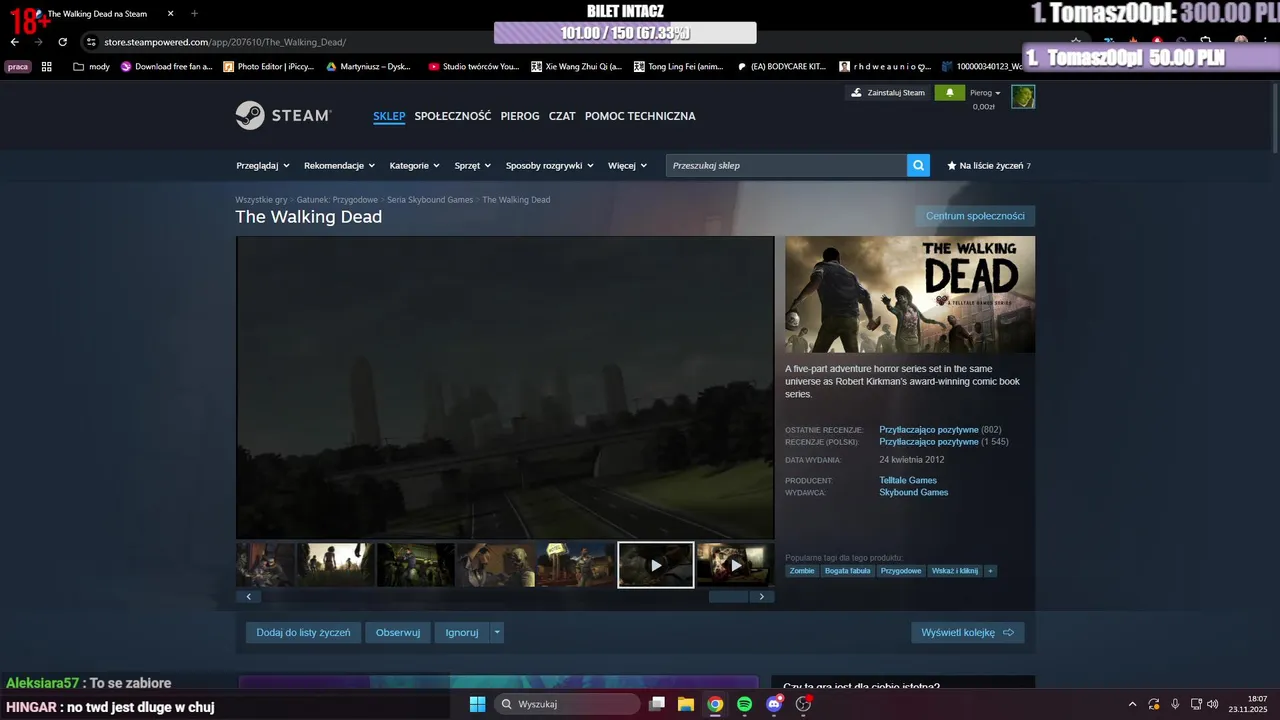Go back with the browser back arrow

pos(14,42)
